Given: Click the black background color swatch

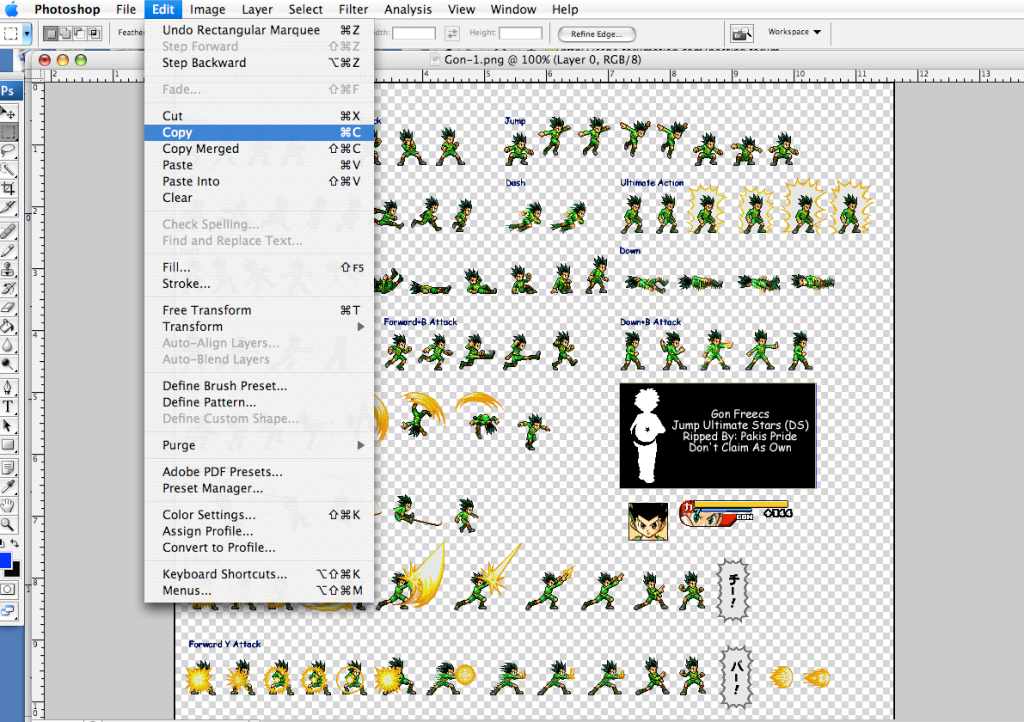Looking at the screenshot, I should click(x=16, y=571).
